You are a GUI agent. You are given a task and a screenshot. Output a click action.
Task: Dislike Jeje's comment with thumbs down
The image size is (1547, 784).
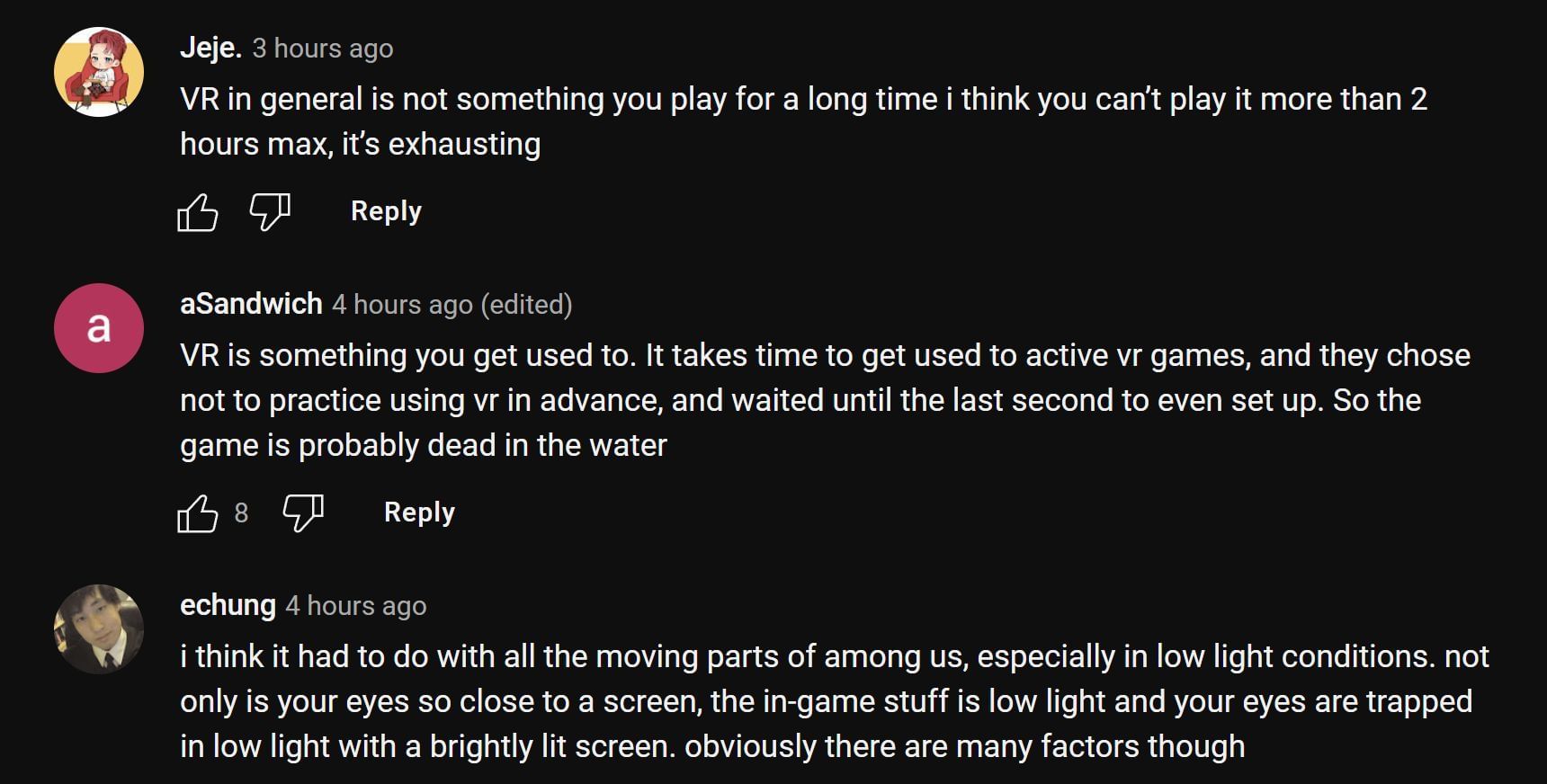point(269,213)
